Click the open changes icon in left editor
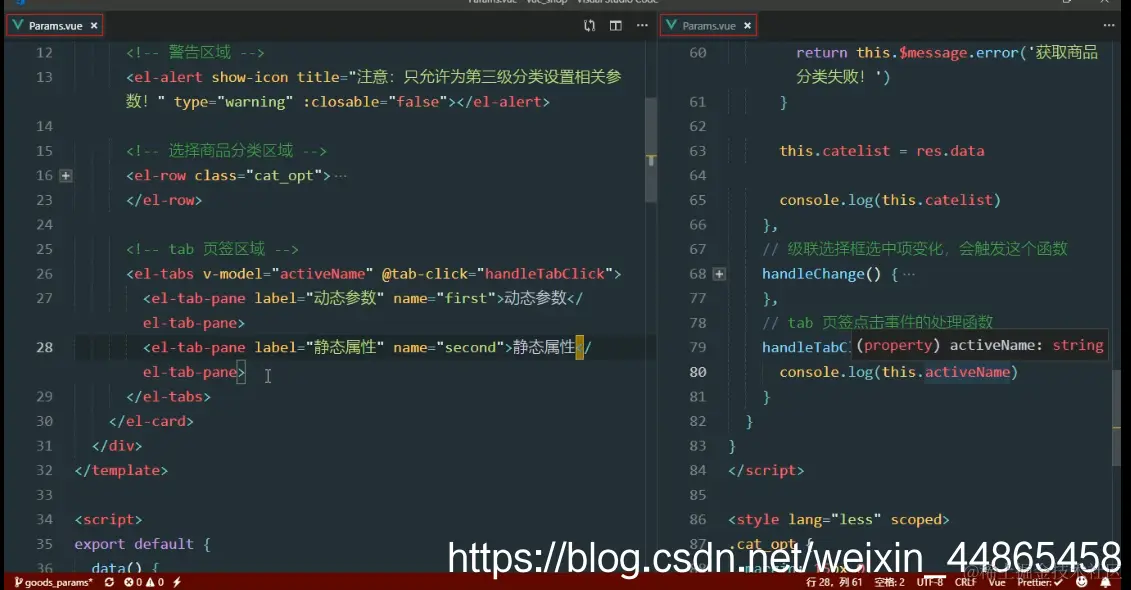Image resolution: width=1131 pixels, height=590 pixels. [589, 26]
